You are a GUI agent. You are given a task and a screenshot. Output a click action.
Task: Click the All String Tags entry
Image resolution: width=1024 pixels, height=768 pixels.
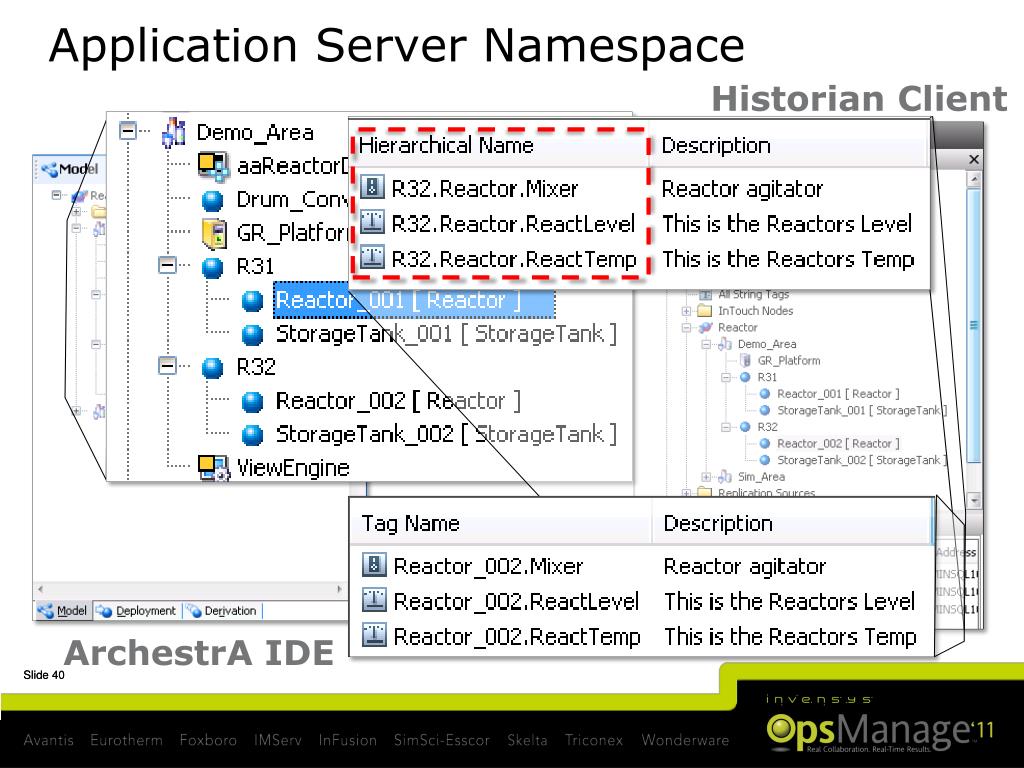coord(754,295)
